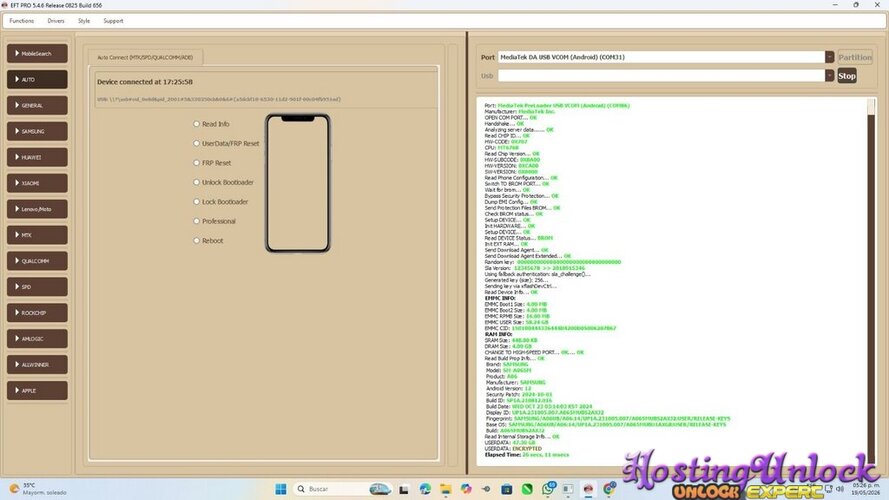Open the SPD sidebar section

click(37, 287)
